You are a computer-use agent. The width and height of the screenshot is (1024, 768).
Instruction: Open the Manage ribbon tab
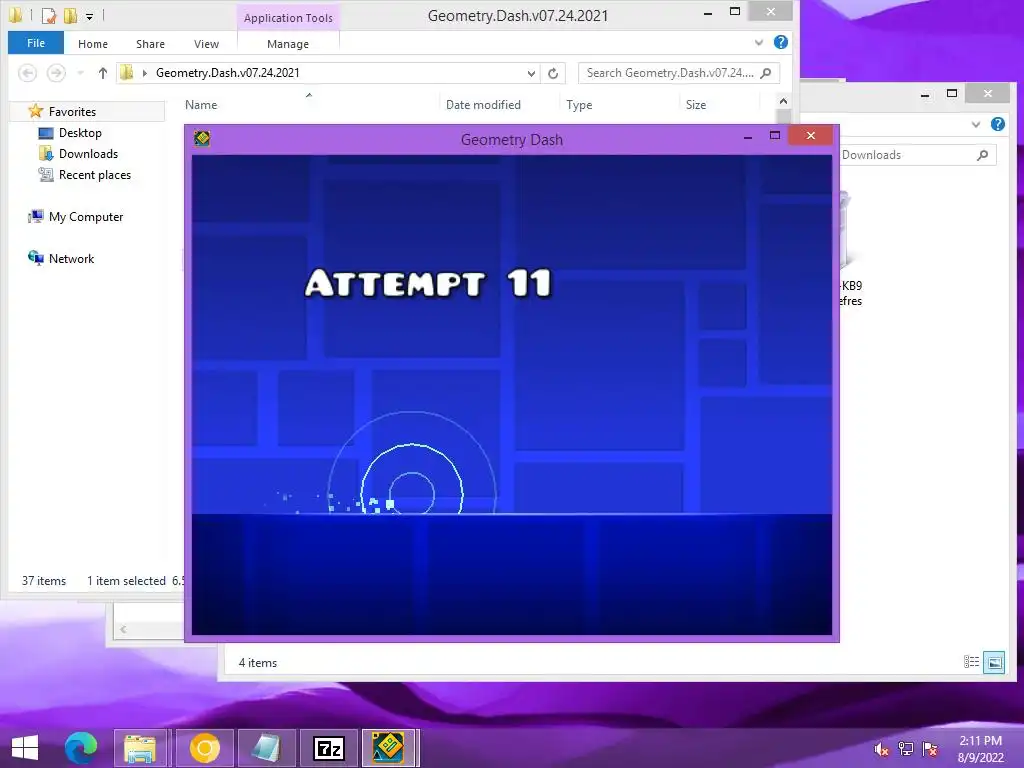pyautogui.click(x=288, y=44)
